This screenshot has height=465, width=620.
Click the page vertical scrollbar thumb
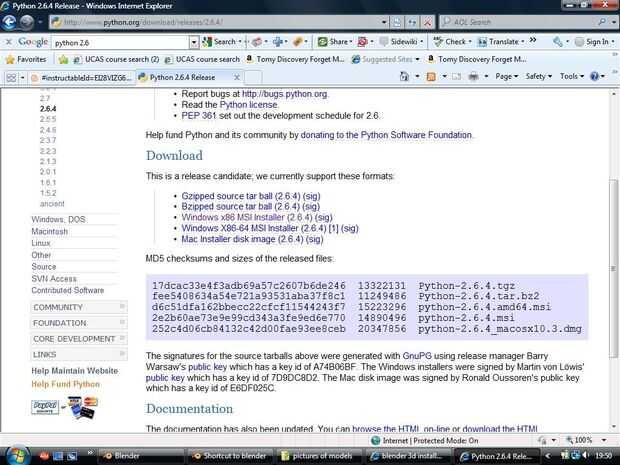[614, 269]
